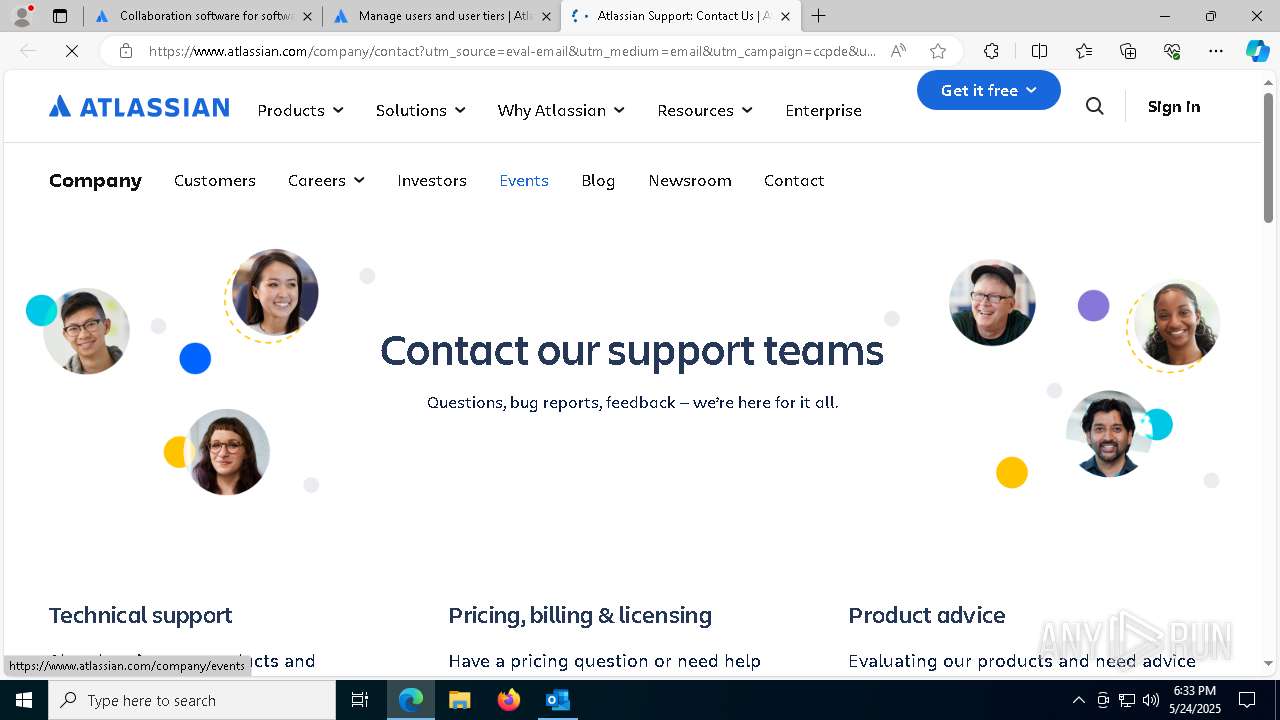Open the Customers section

215,180
